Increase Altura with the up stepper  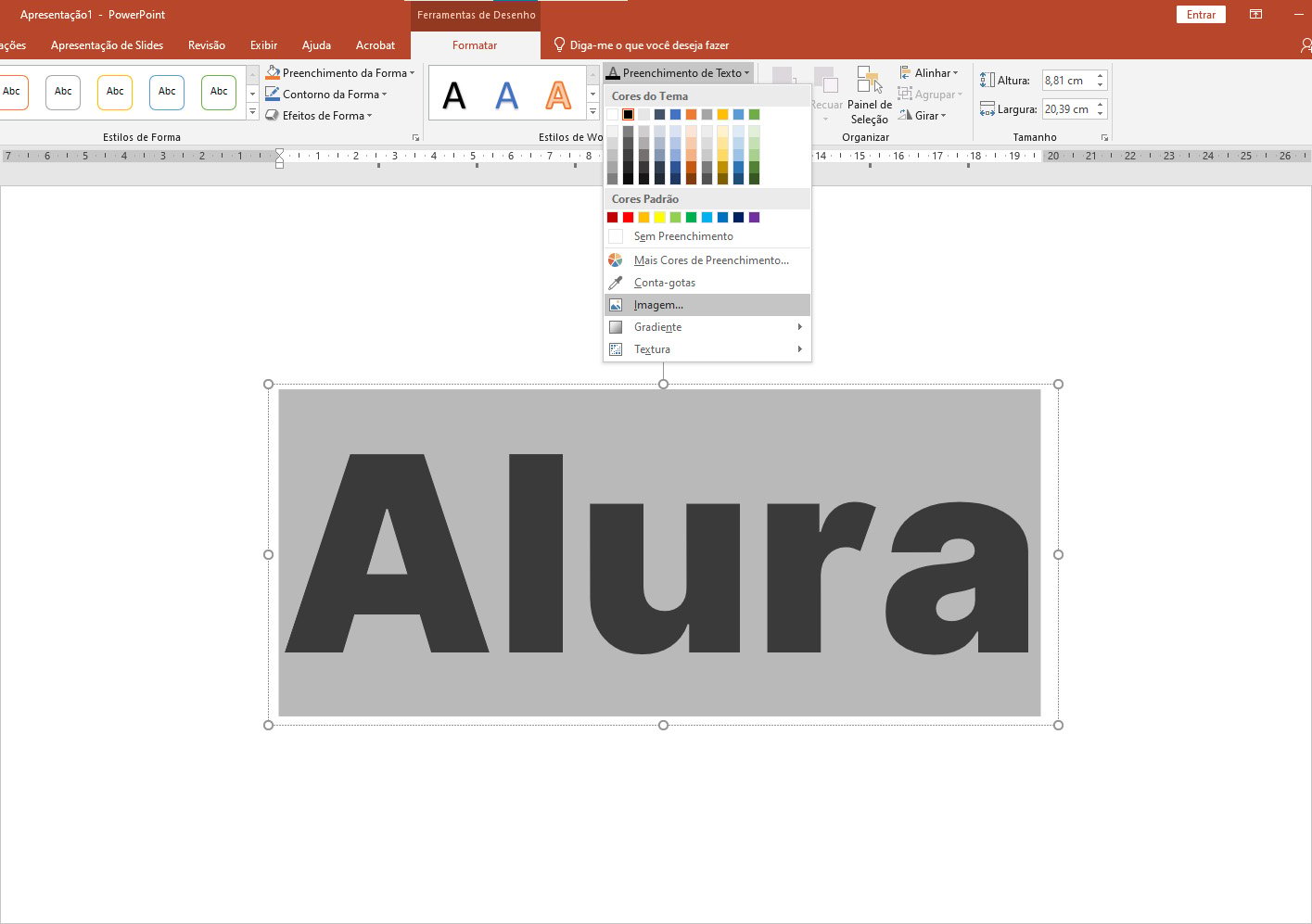coord(1101,76)
